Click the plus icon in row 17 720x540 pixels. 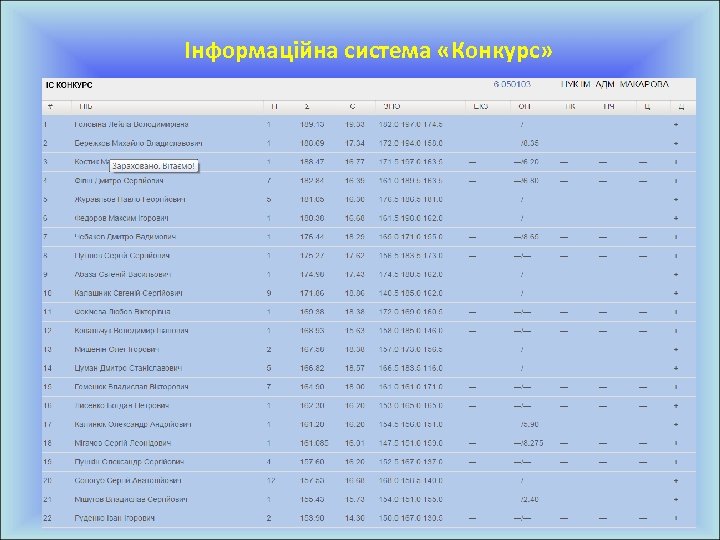676,425
